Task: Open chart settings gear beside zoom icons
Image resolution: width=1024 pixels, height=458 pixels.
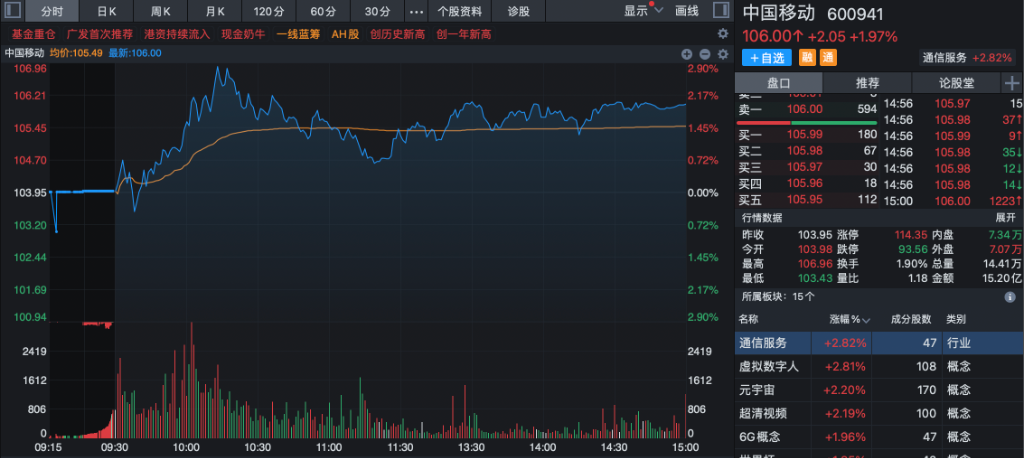Action: (723, 54)
